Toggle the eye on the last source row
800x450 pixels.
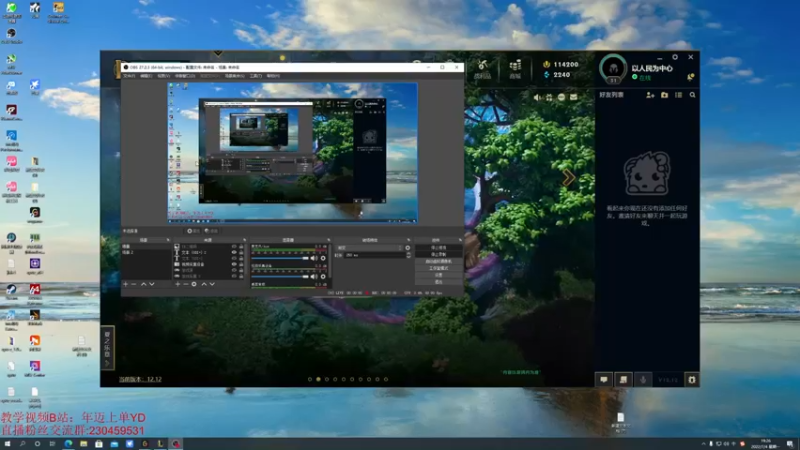[x=234, y=276]
